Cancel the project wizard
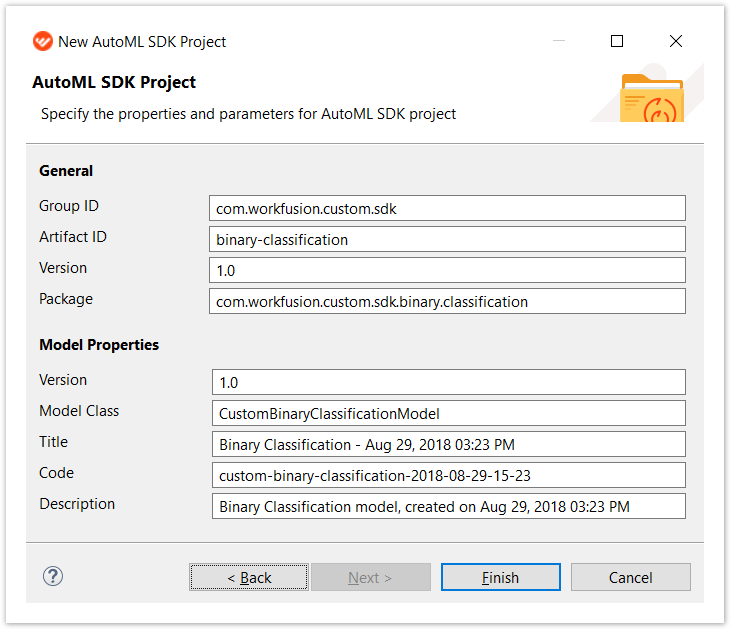This screenshot has height=629, width=730. (630, 577)
